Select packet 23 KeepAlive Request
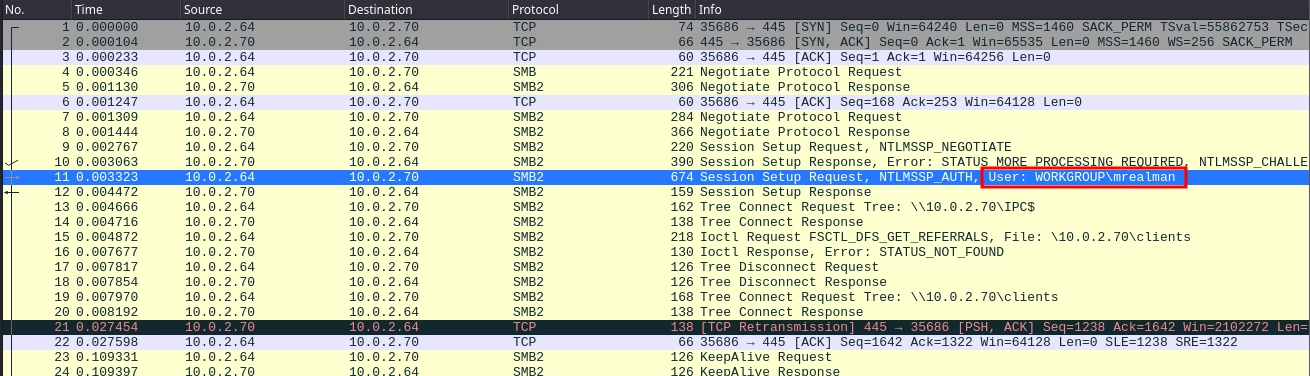 coord(655,356)
